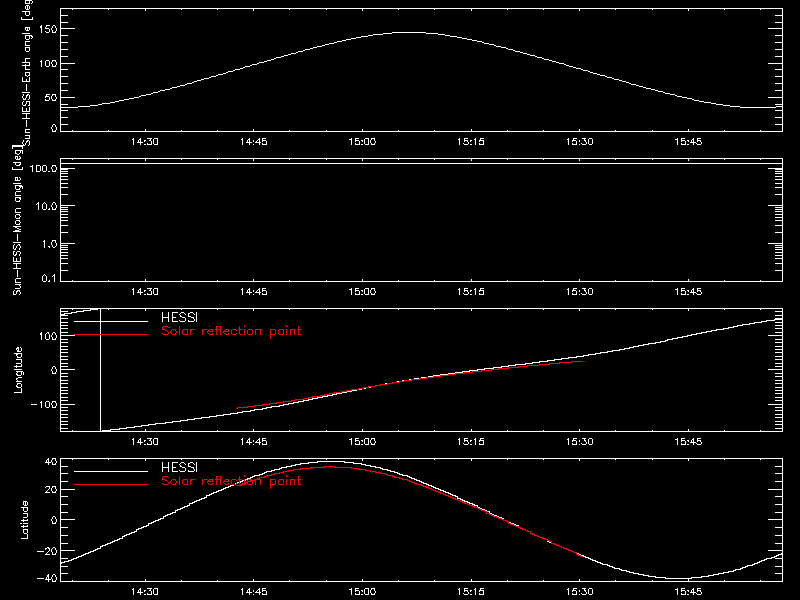Click 14:45 label under the Earth angle plot
This screenshot has height=600, width=800.
[x=254, y=142]
